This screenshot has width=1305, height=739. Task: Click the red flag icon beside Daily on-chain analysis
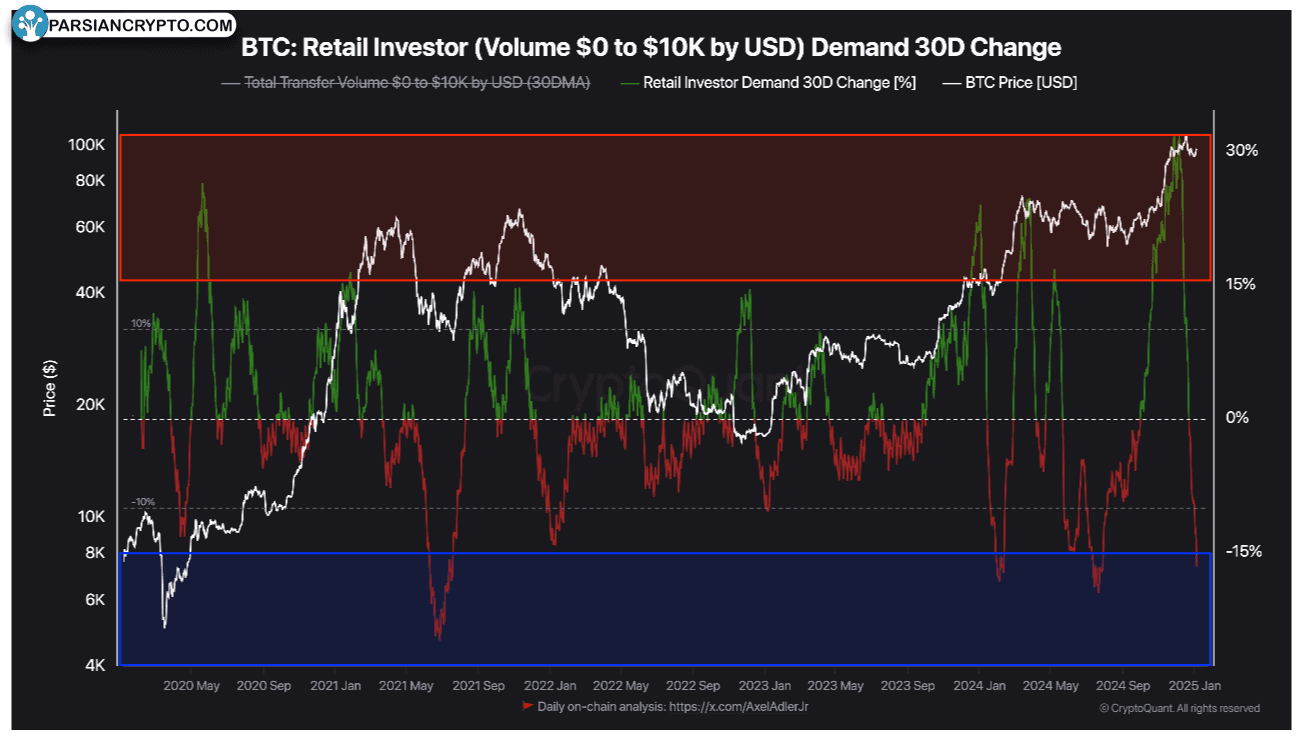coord(527,707)
